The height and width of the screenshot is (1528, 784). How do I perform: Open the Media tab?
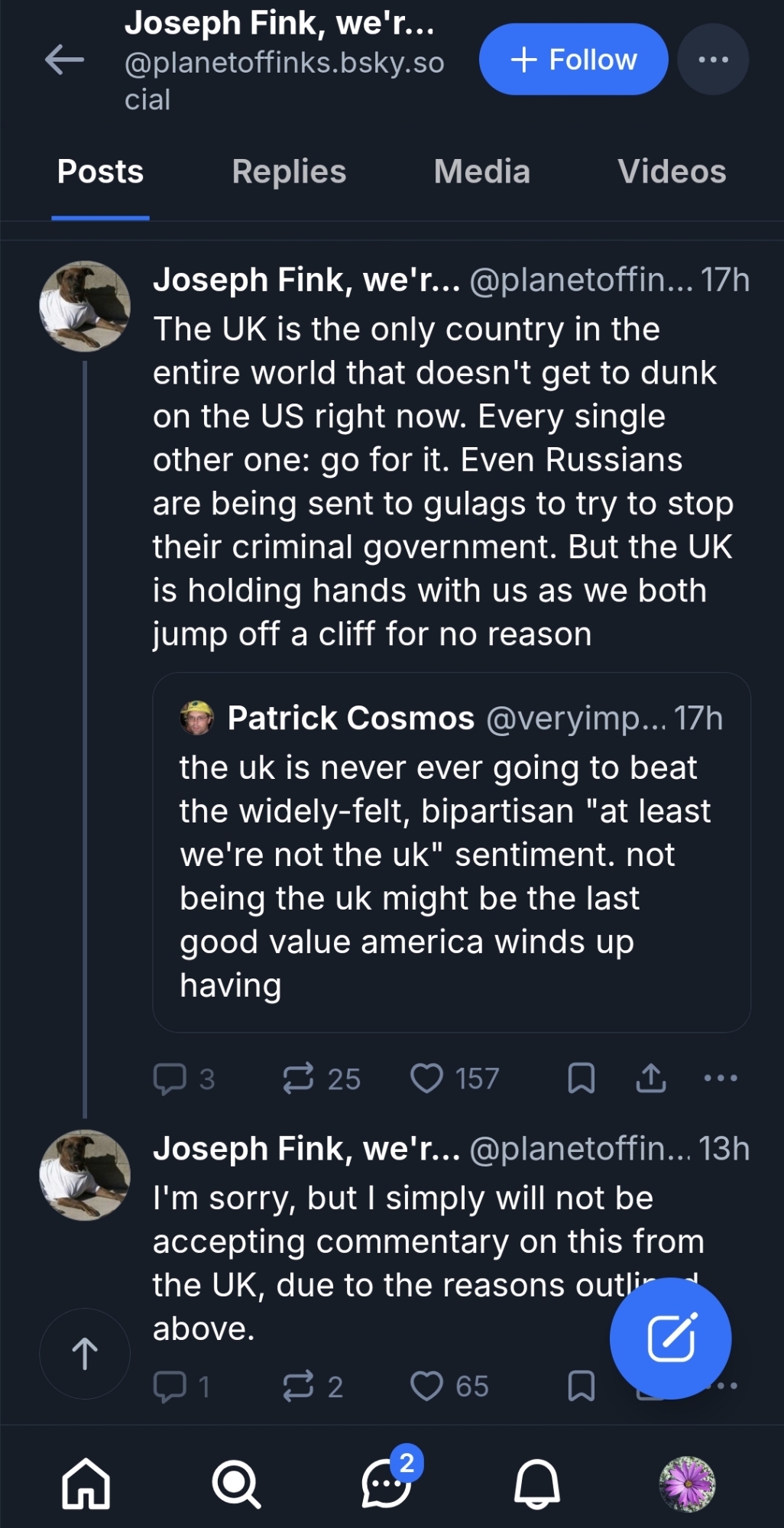(x=481, y=172)
